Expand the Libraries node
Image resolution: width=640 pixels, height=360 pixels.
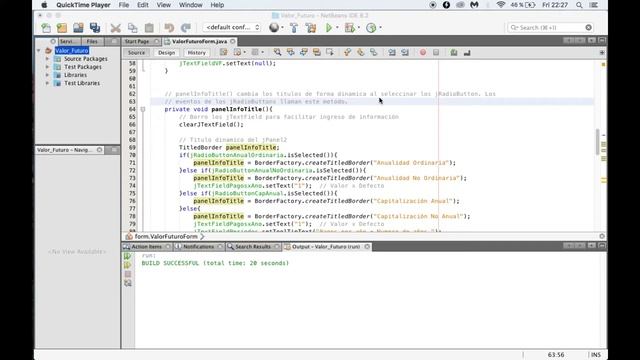tap(47, 75)
